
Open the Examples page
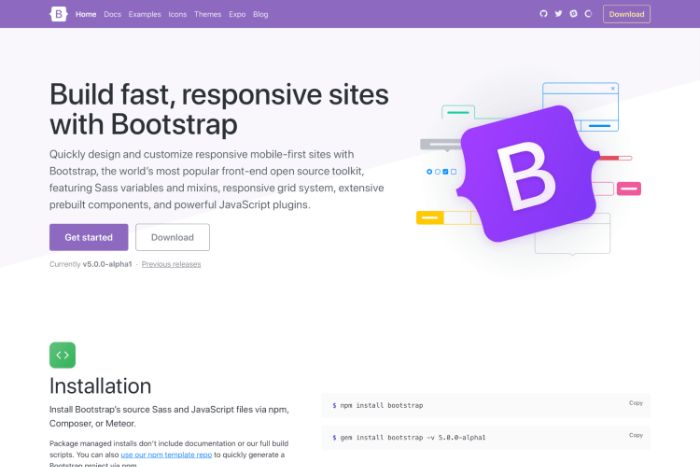pos(144,15)
